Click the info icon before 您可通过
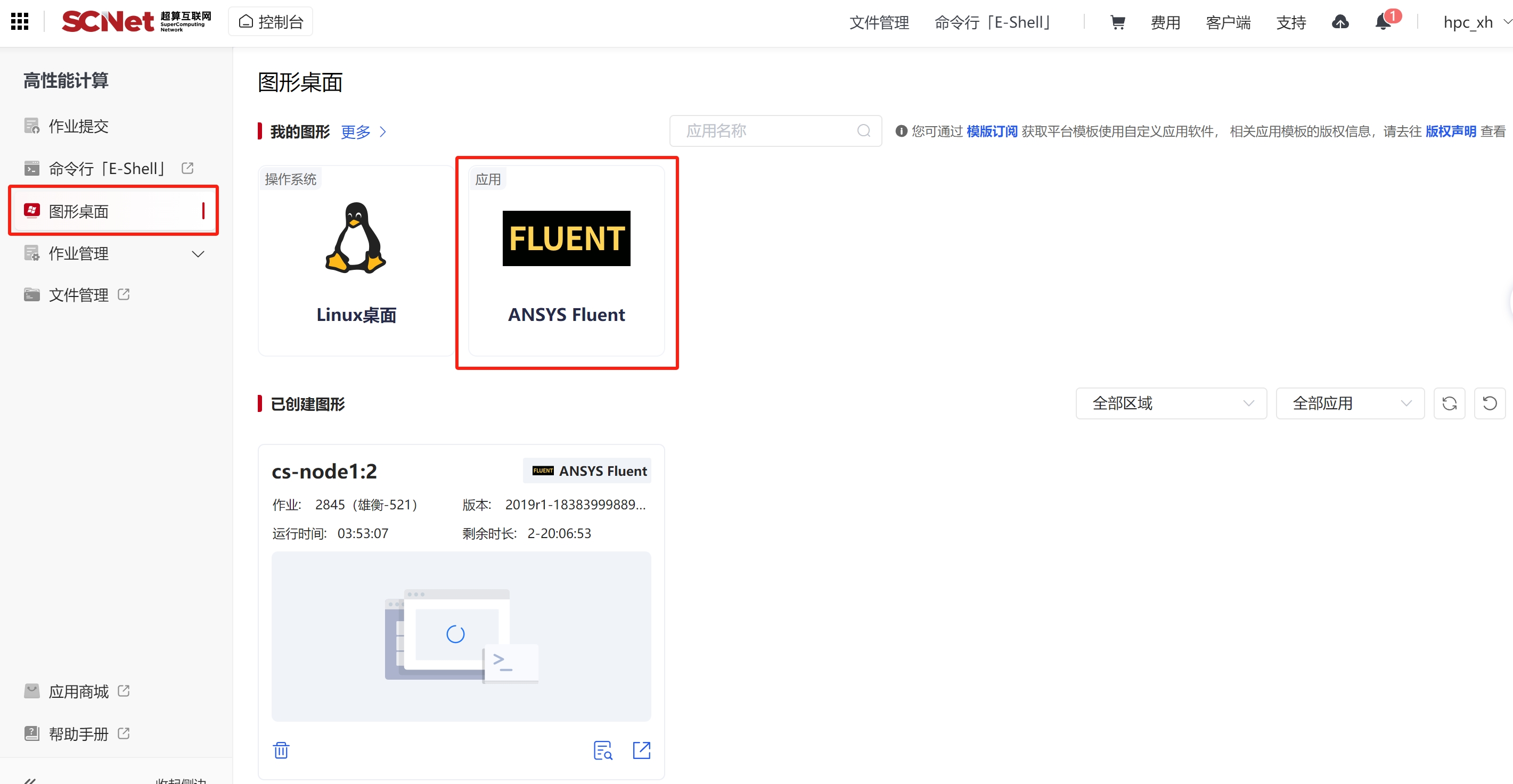Viewport: 1513px width, 784px height. [x=901, y=131]
